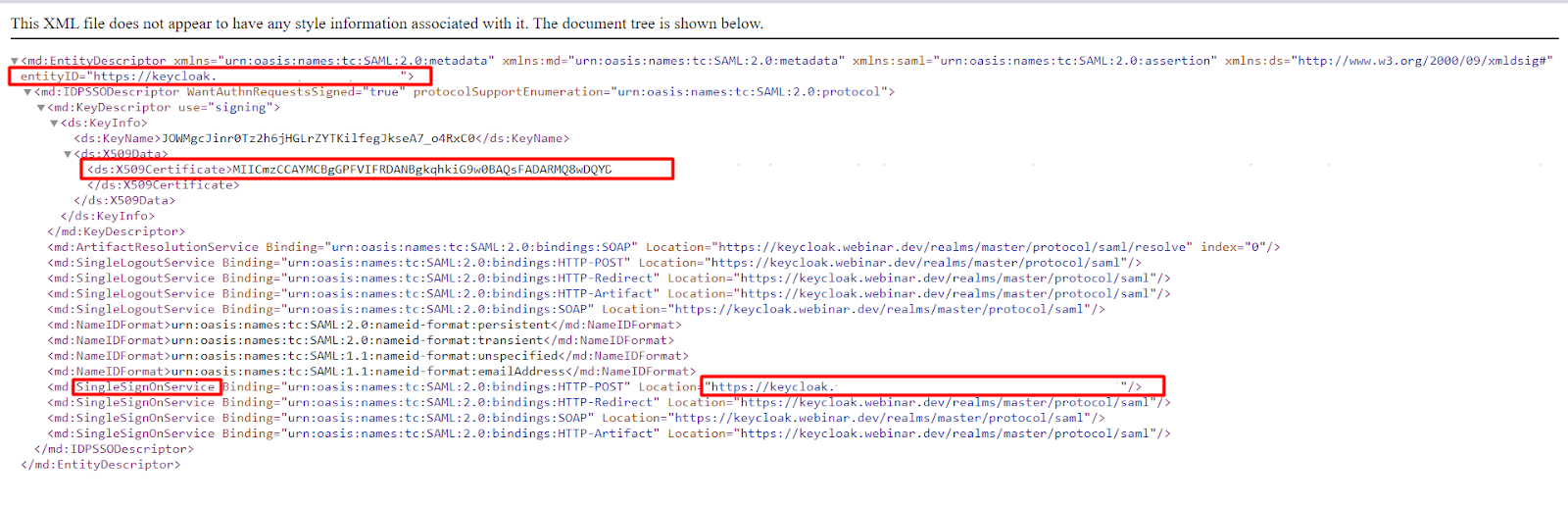Click the SingleSignOnService HTTP-Redirect line
The height and width of the screenshot is (506, 1568).
tap(609, 402)
